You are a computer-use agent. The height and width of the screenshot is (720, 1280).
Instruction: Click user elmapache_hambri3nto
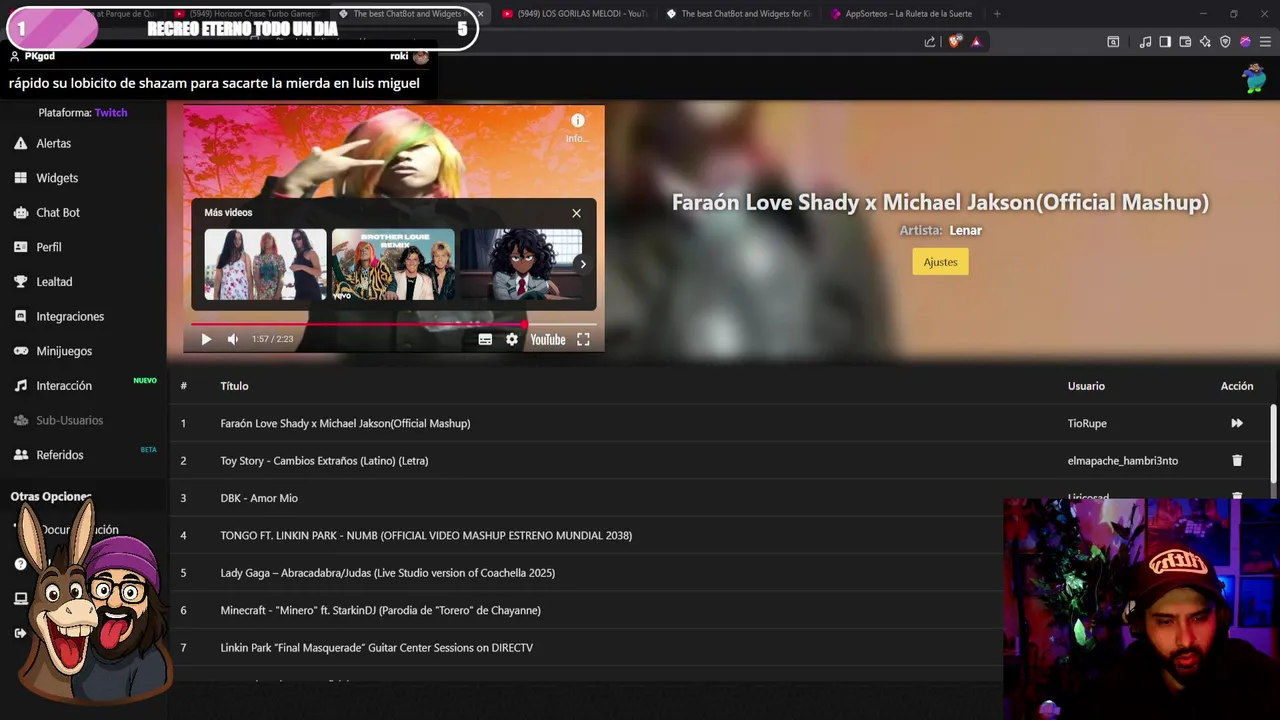click(x=1122, y=461)
